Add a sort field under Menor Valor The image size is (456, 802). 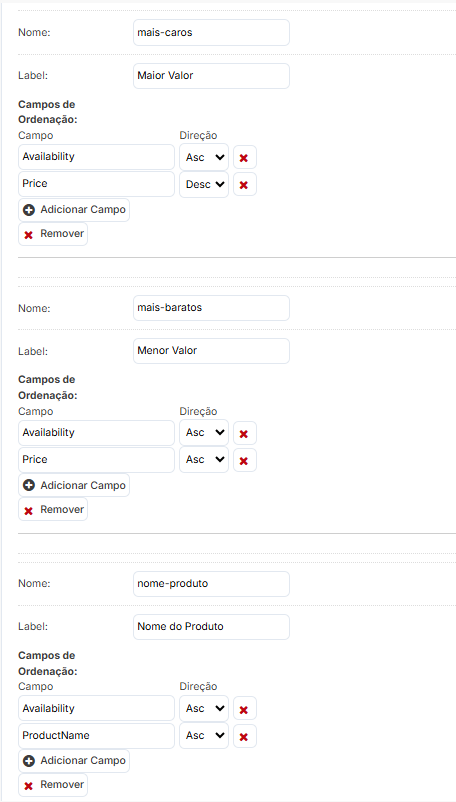point(74,485)
